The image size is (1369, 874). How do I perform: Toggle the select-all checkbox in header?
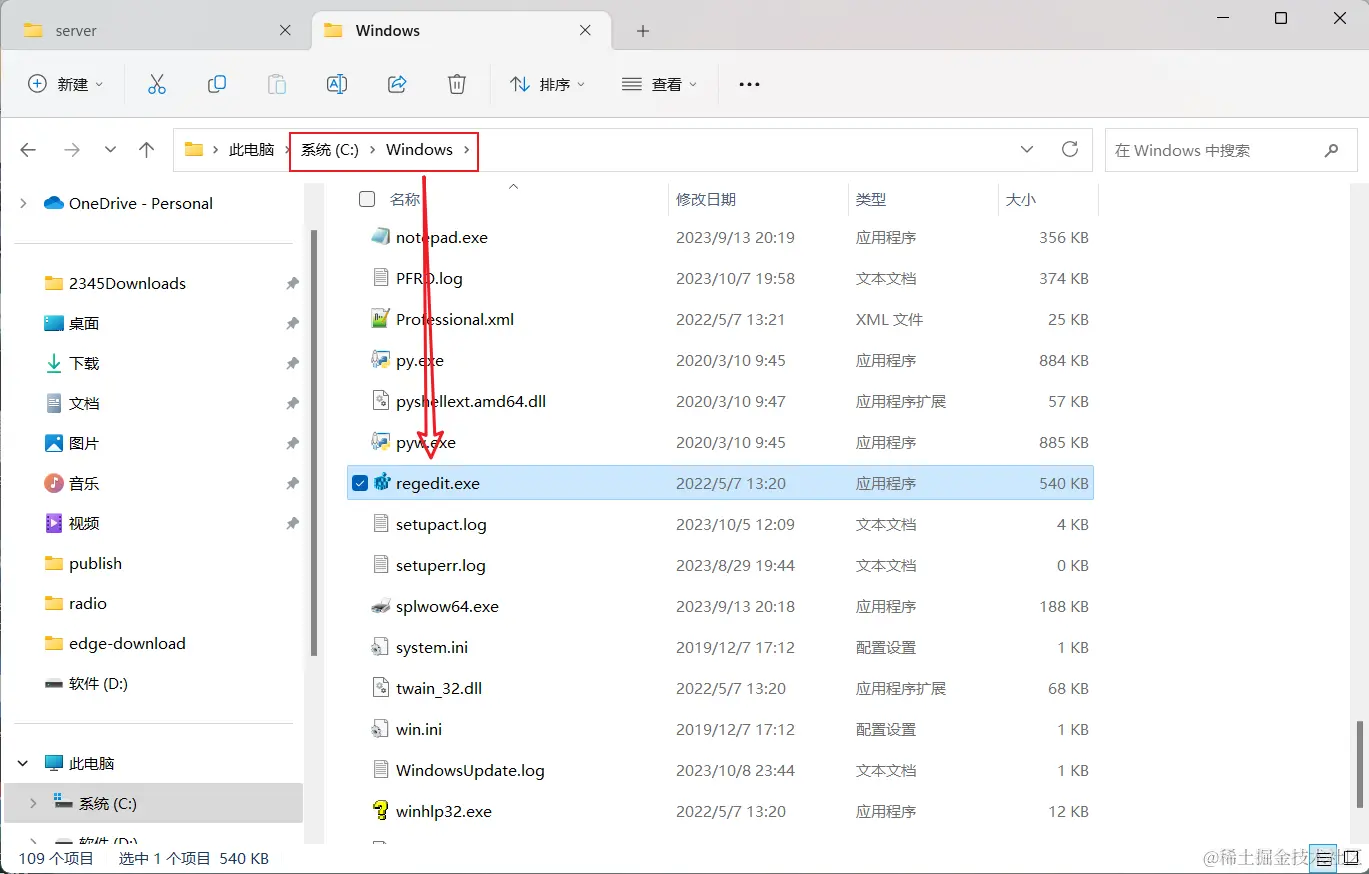tap(367, 199)
